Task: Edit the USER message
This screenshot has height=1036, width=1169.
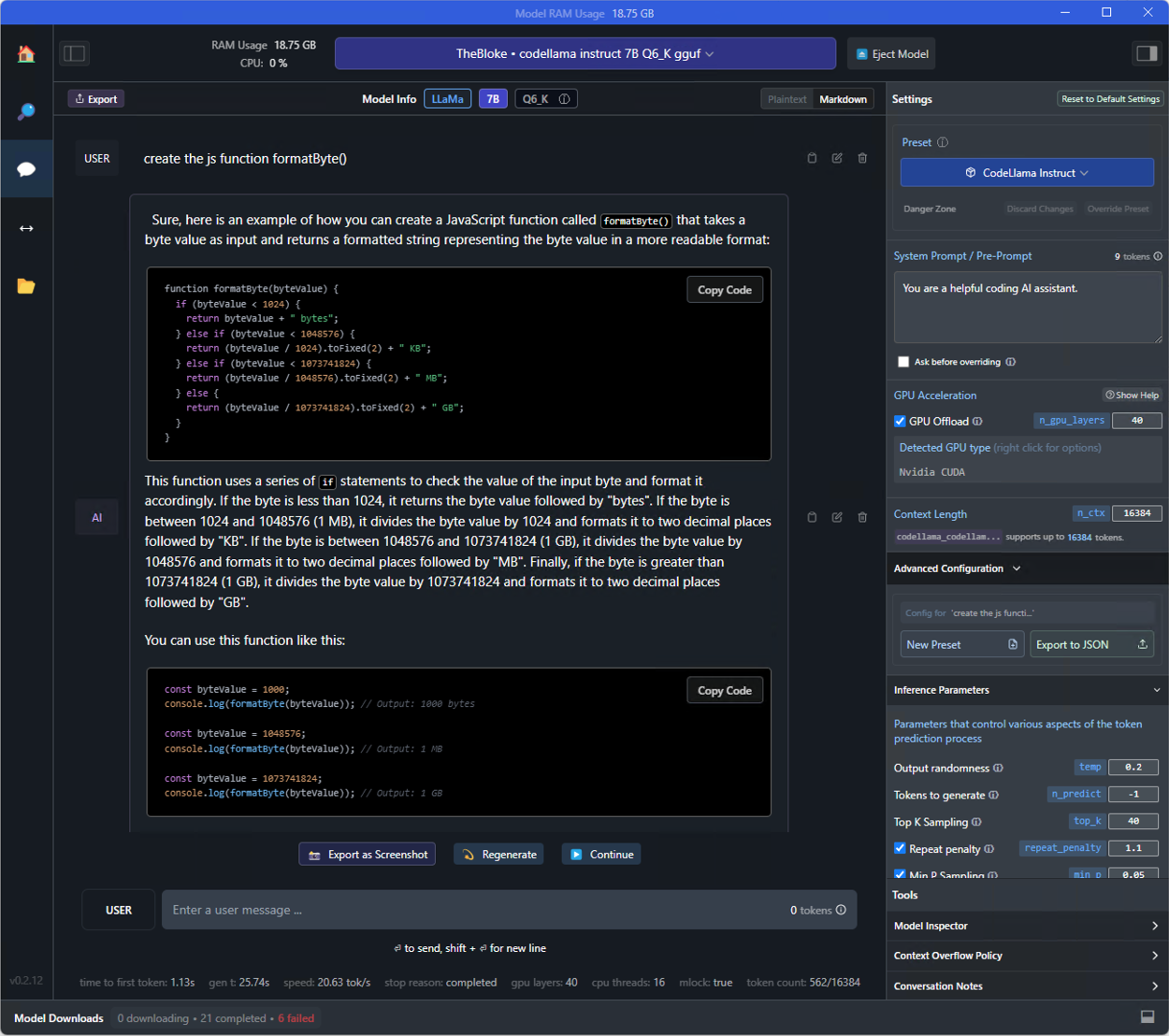Action: pos(837,158)
